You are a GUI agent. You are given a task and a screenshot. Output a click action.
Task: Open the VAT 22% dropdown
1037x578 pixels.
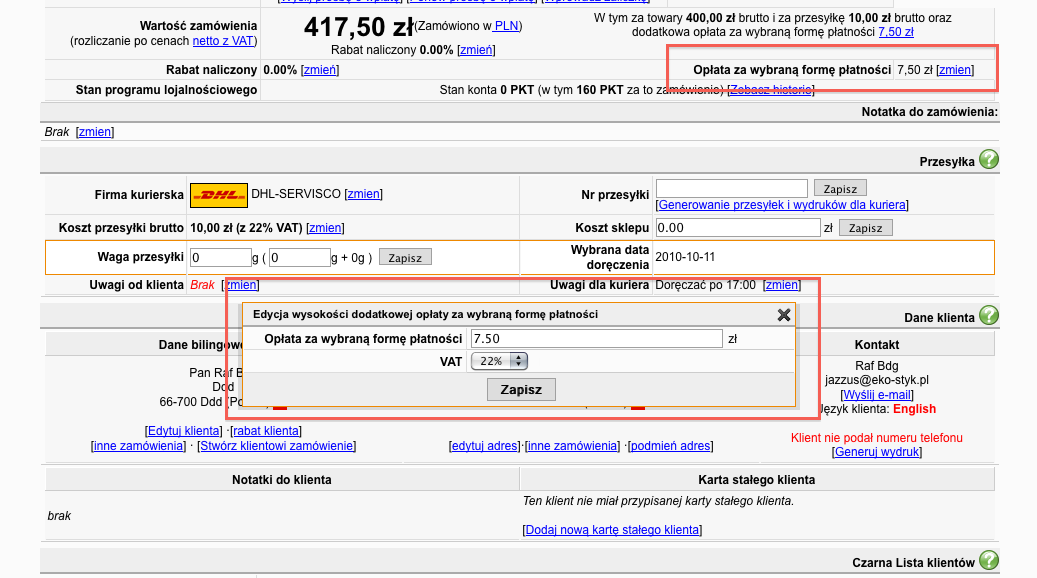499,361
